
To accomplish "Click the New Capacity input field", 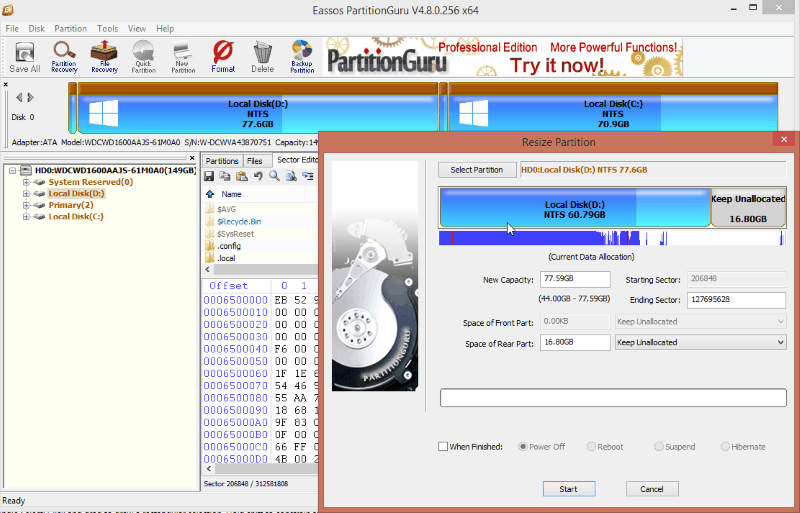I will [x=575, y=279].
